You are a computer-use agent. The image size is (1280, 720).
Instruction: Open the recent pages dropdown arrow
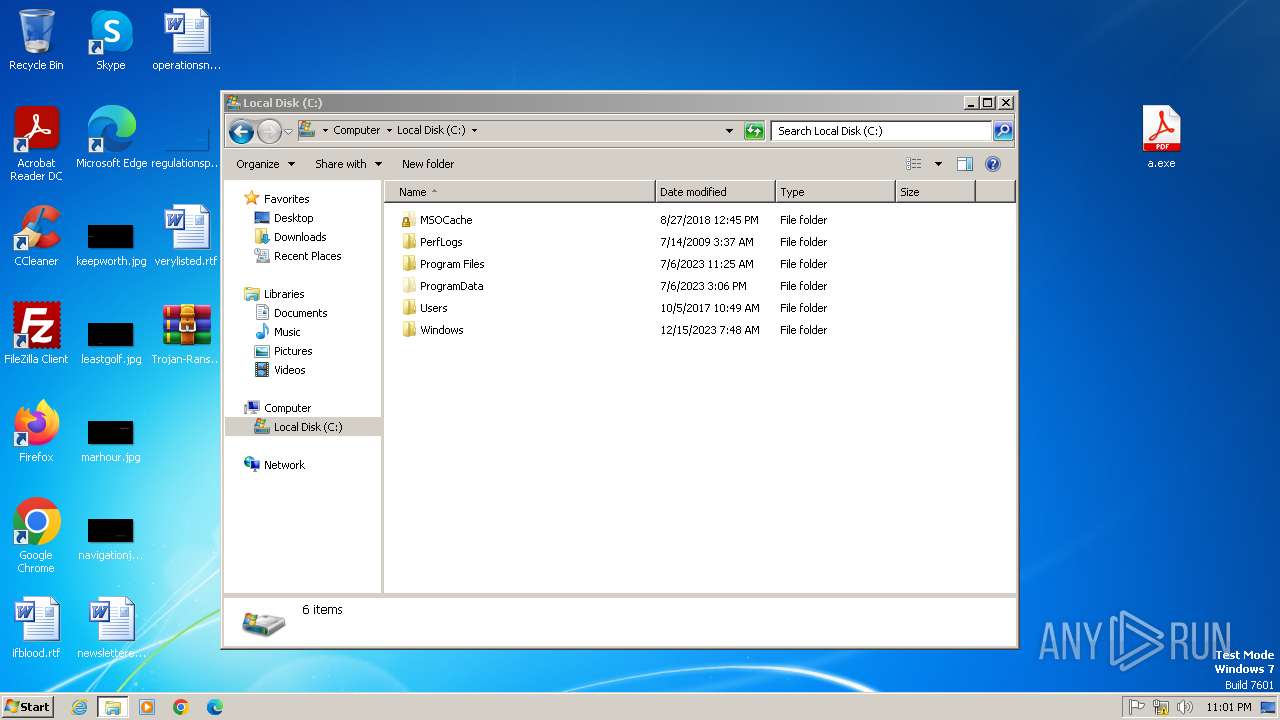(x=288, y=131)
